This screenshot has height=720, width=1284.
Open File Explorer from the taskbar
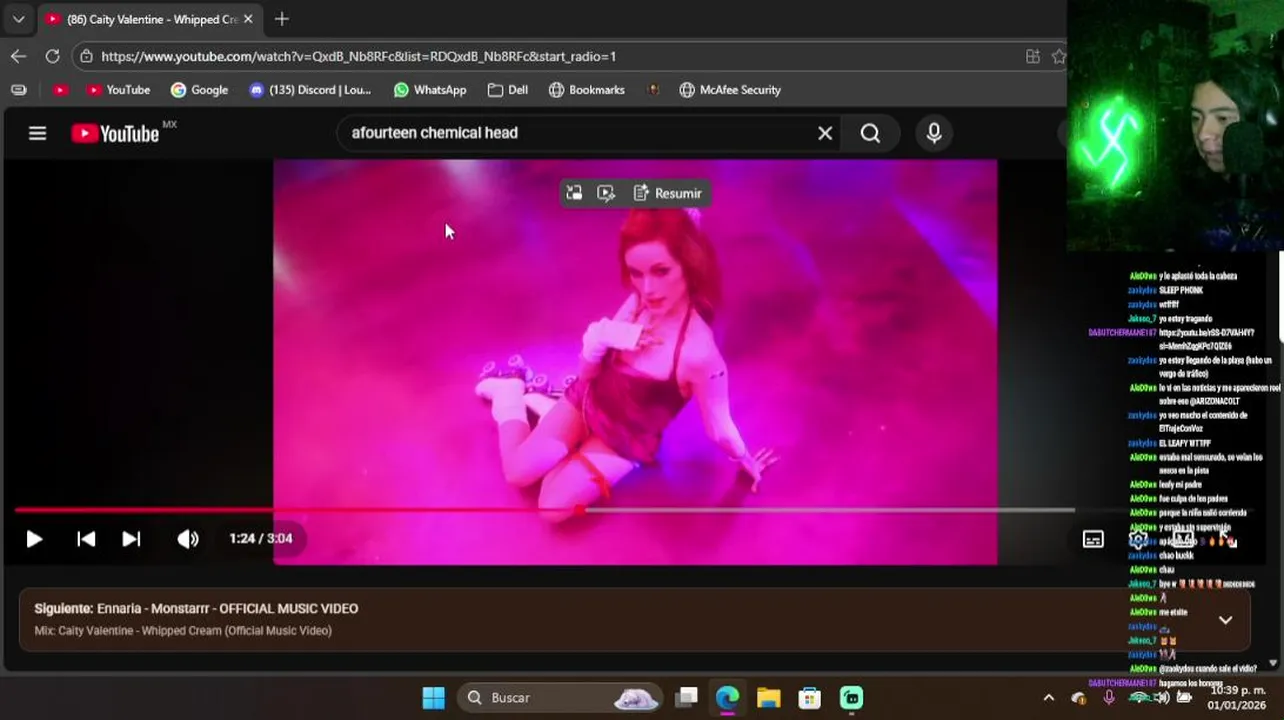click(768, 698)
